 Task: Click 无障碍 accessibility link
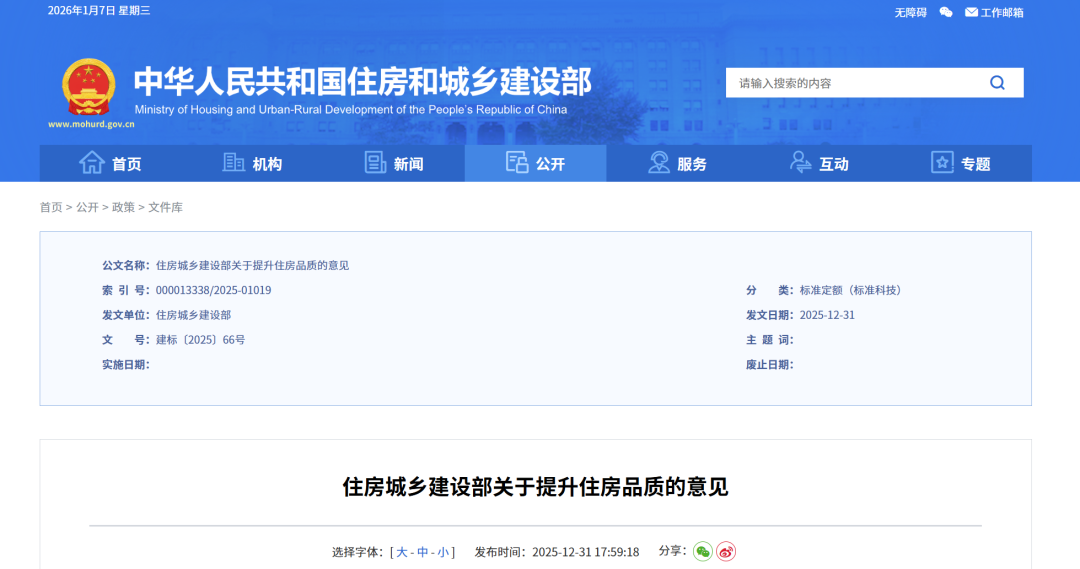[910, 12]
